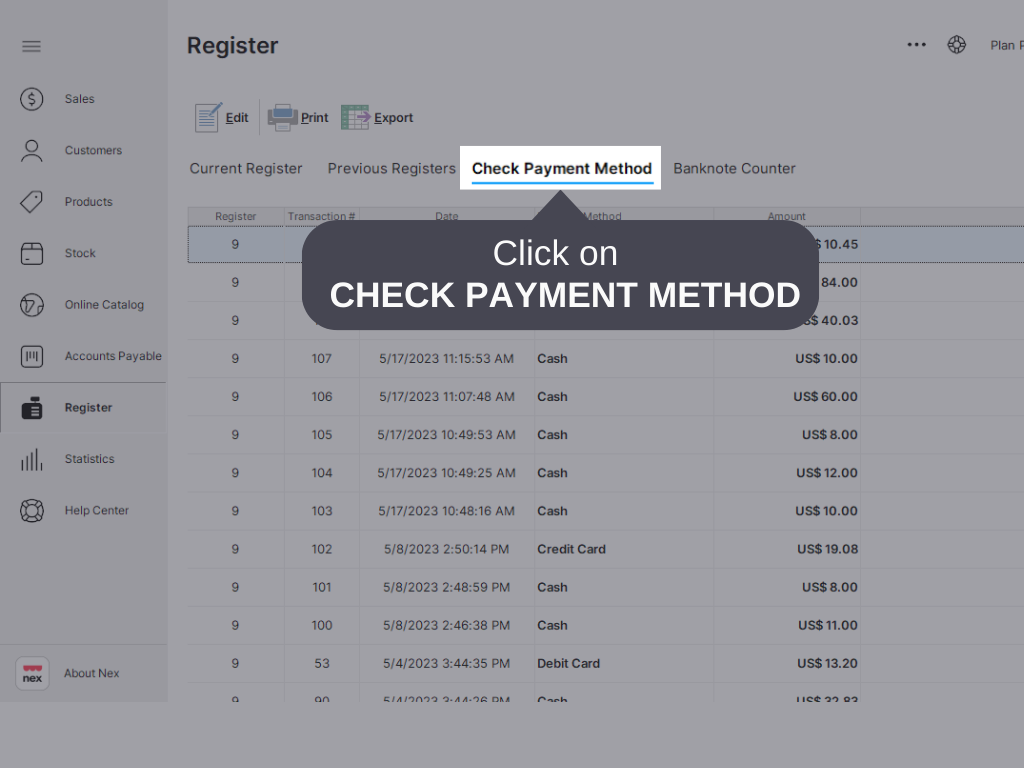Collapse the sidebar with the hamburger menu

(x=31, y=46)
